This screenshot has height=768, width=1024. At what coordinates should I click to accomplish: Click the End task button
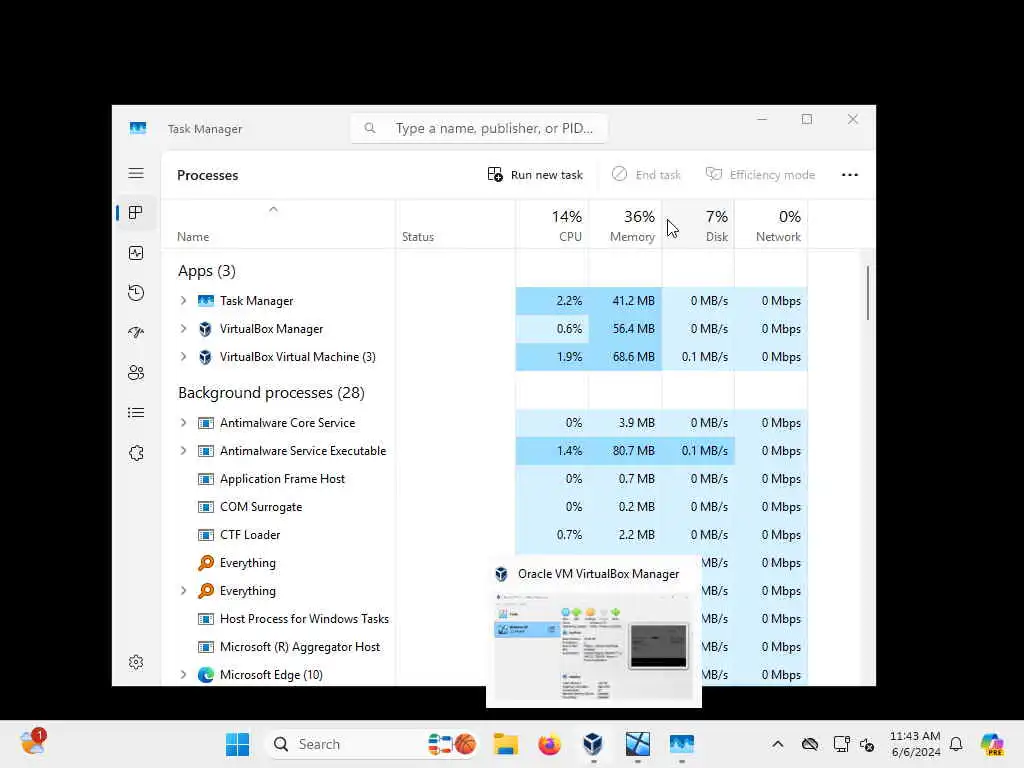point(646,175)
